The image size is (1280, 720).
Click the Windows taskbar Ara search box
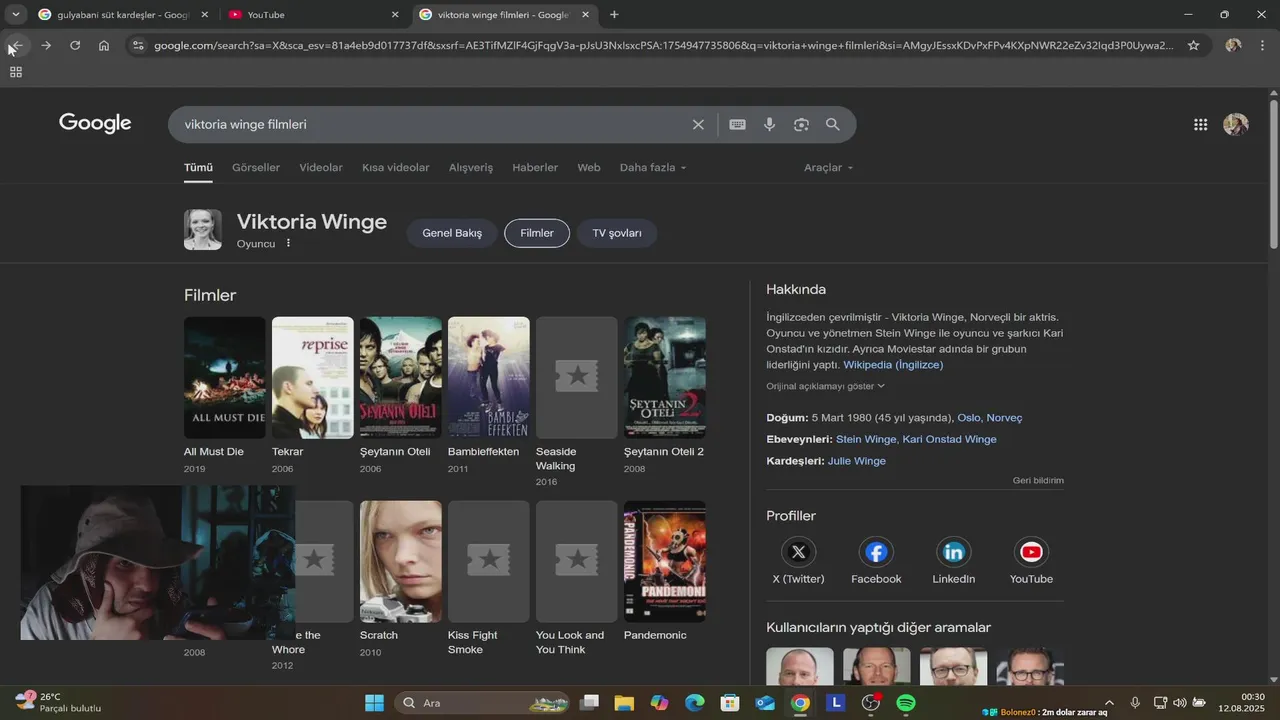(482, 703)
